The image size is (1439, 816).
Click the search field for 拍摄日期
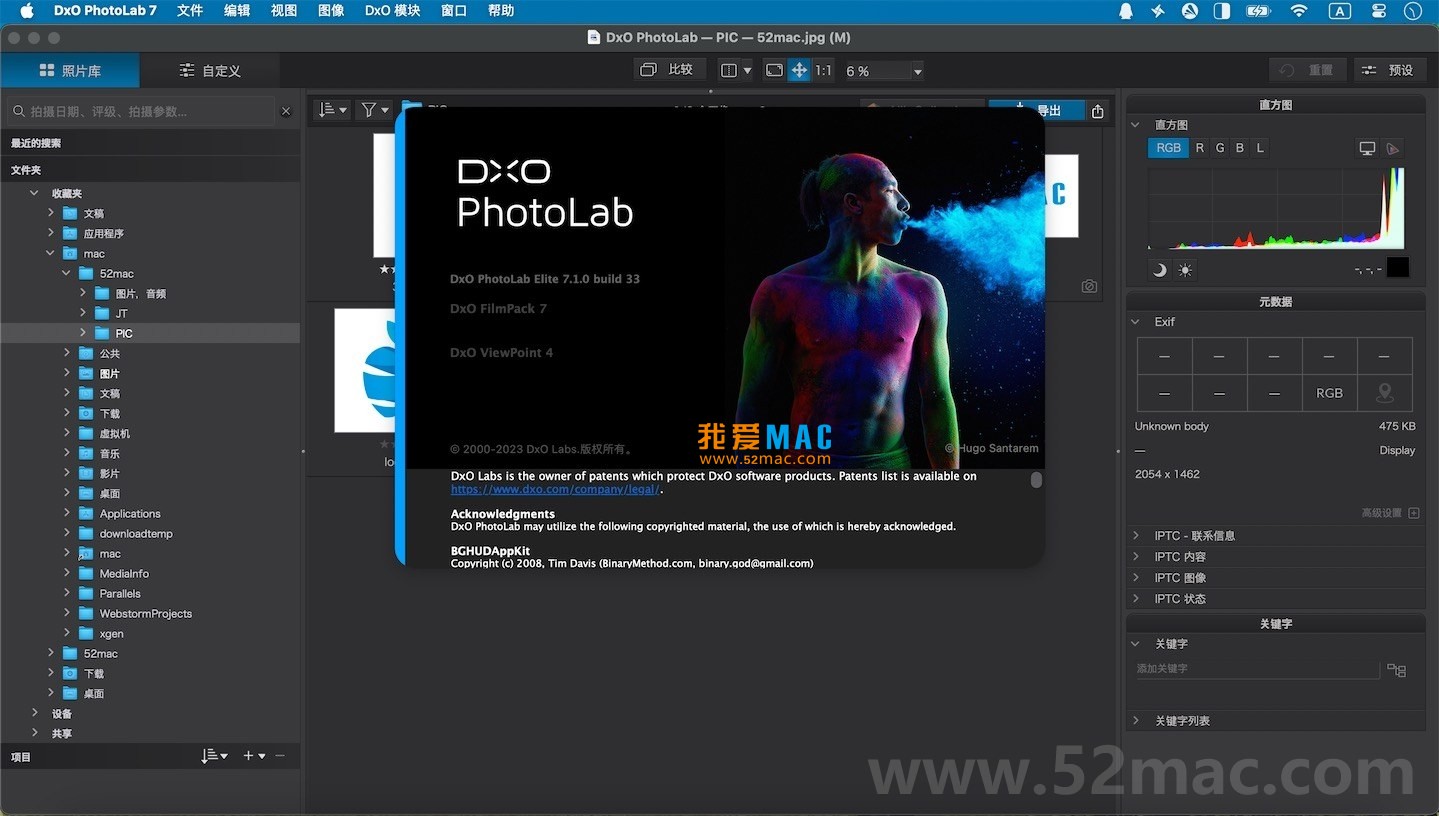(140, 111)
